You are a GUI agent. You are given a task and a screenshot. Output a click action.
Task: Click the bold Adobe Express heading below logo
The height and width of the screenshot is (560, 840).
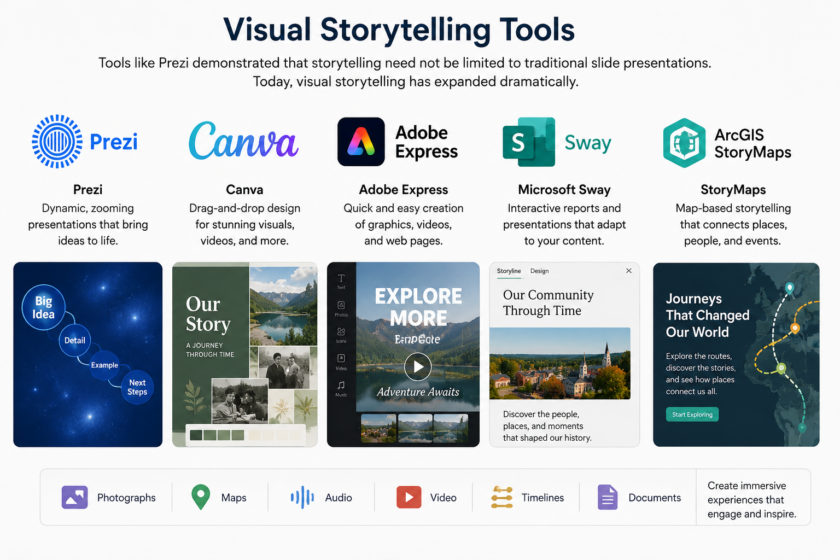[x=403, y=189]
